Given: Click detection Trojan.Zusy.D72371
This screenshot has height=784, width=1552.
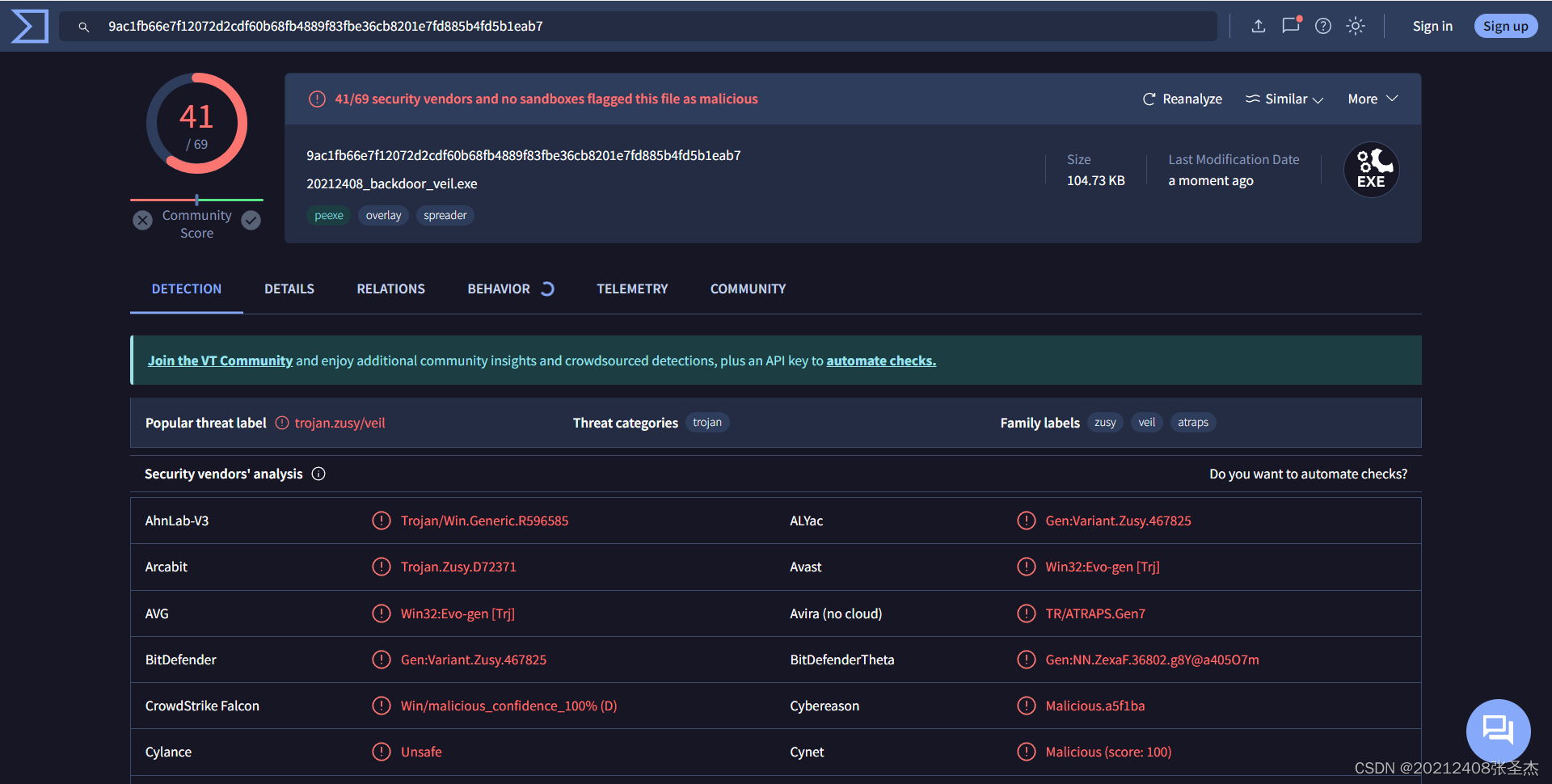Looking at the screenshot, I should (458, 567).
